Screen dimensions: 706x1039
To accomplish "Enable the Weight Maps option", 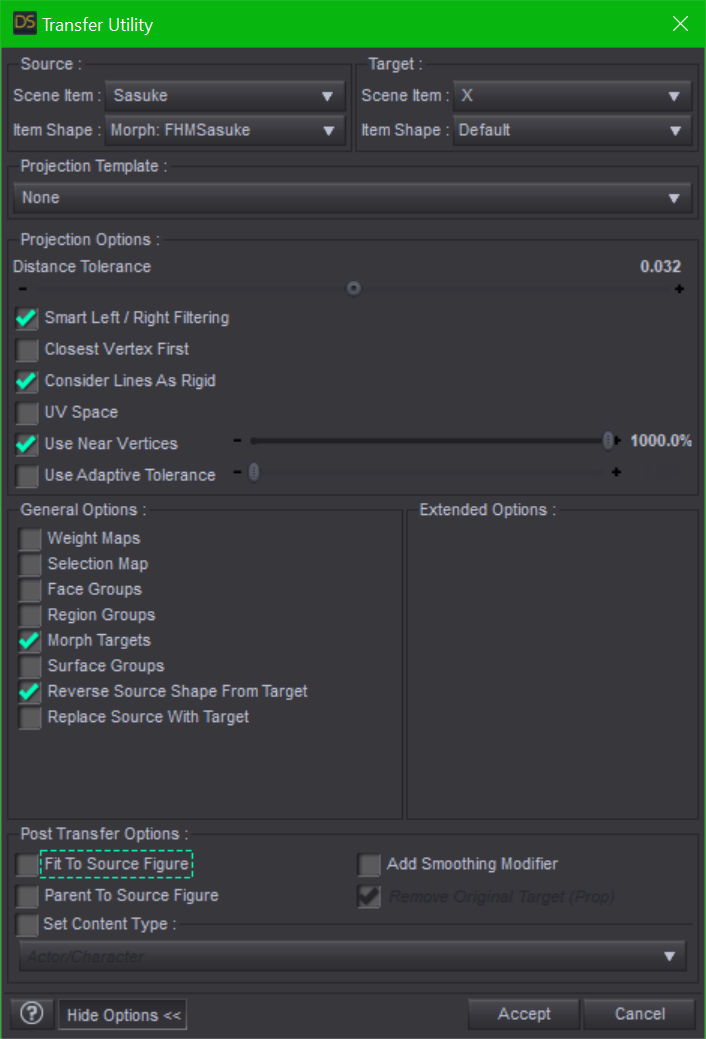I will pyautogui.click(x=30, y=539).
